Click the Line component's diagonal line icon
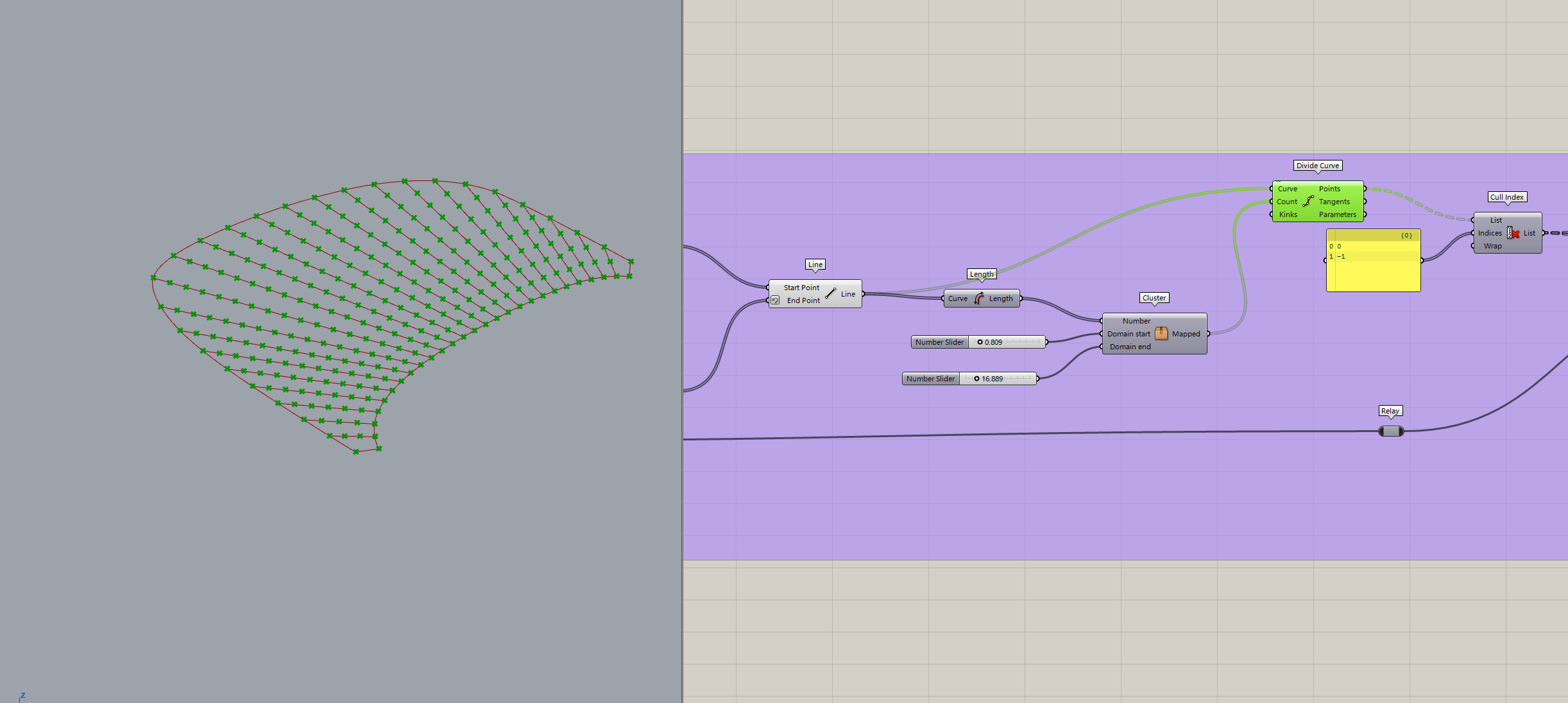Screen dimensions: 1568x703 830,293
